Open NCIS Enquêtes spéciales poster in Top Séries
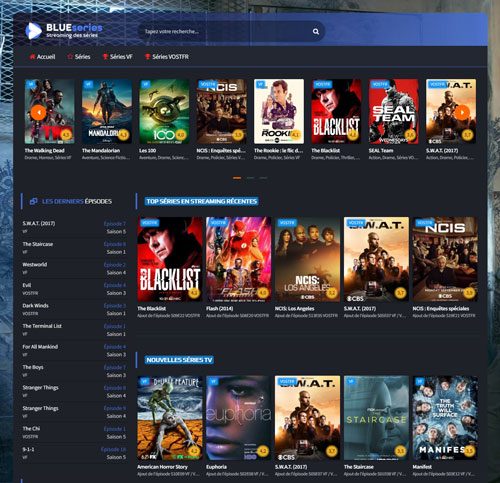Viewport: 500px width, 483px height. [445, 259]
